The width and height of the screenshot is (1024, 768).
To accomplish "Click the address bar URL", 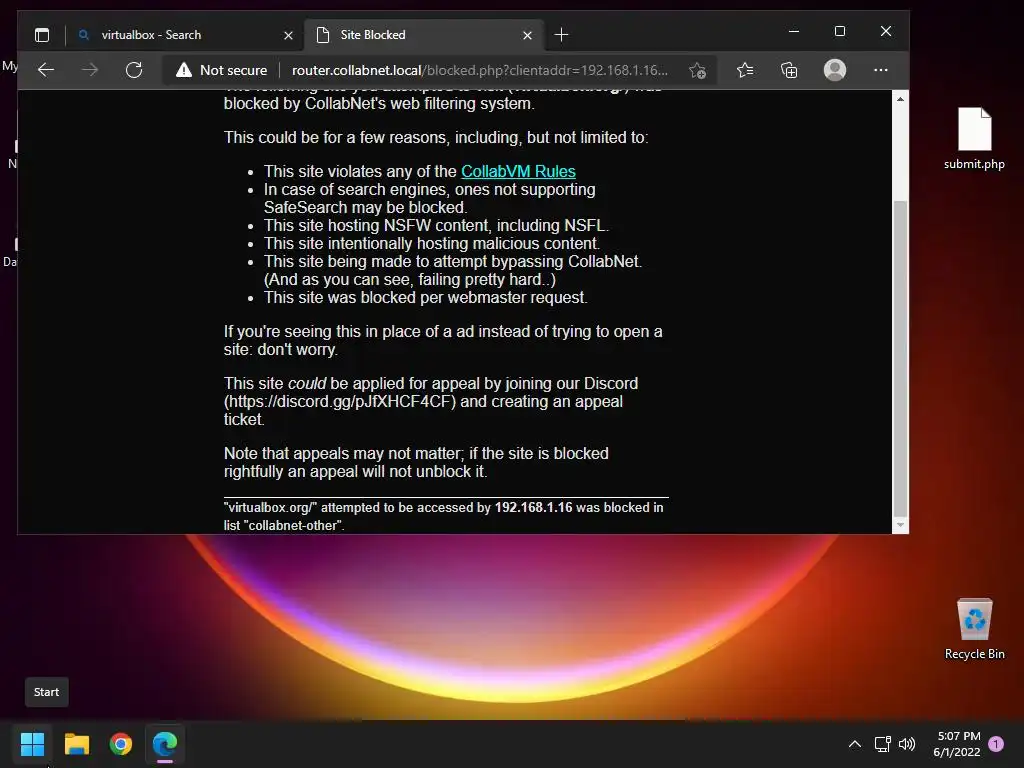I will coord(480,70).
